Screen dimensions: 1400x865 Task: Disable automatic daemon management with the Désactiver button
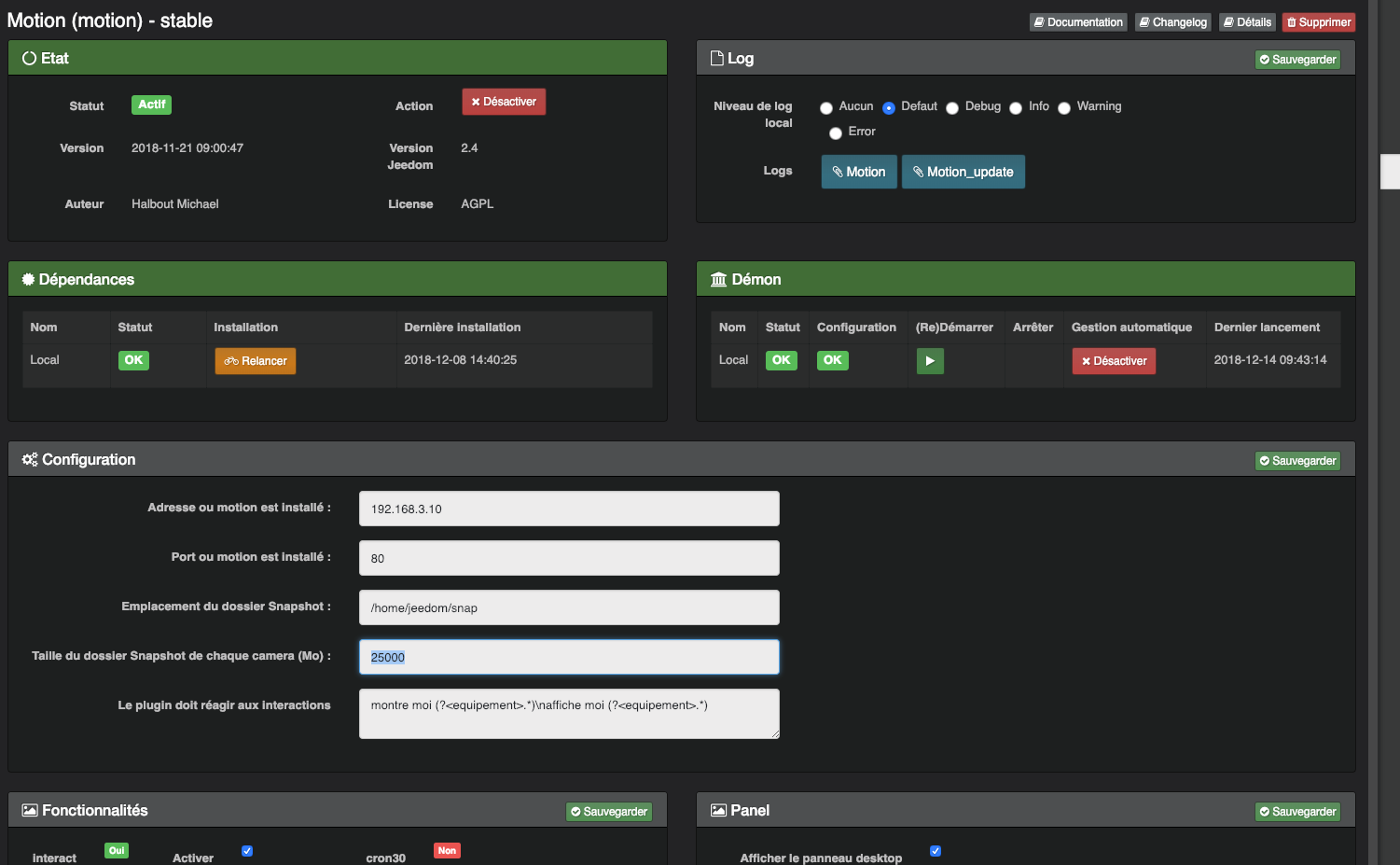click(1114, 361)
